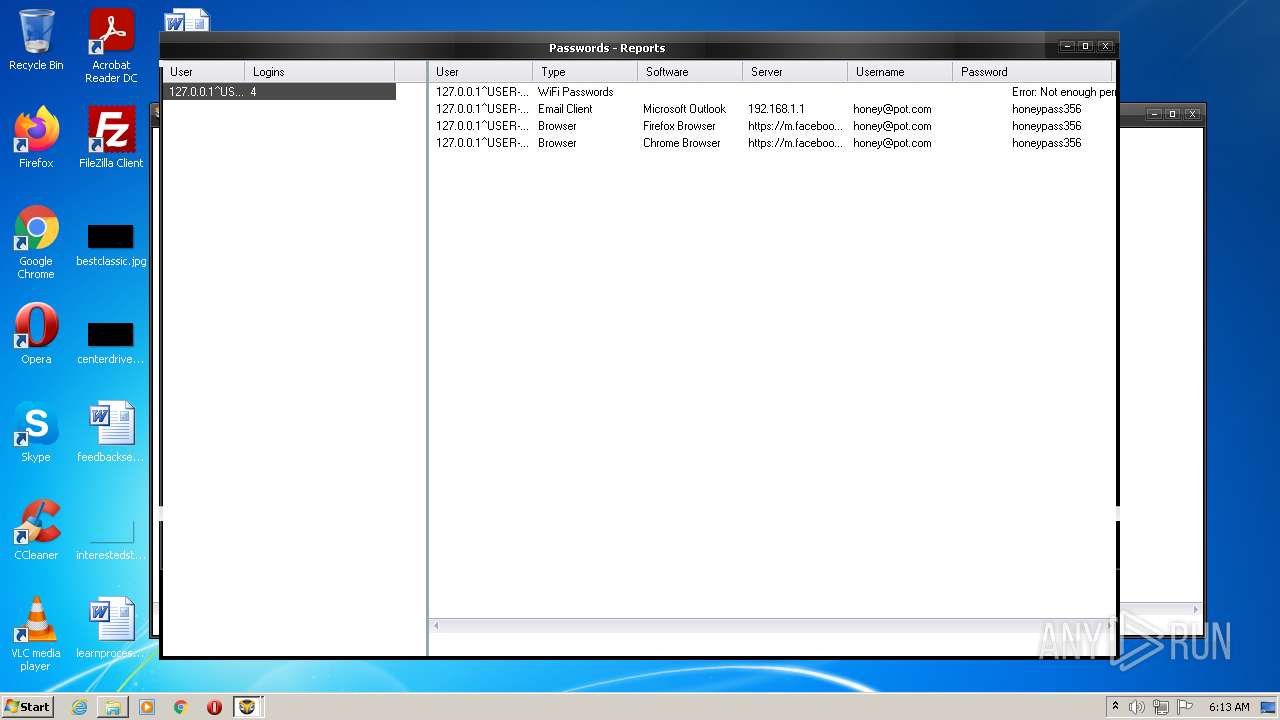Click the 6:13 AM taskbar clock
1280x720 pixels.
(1229, 707)
